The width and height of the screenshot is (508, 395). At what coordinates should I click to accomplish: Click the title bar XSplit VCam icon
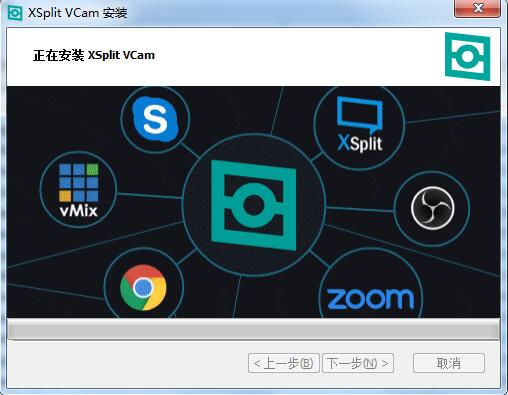click(x=15, y=13)
